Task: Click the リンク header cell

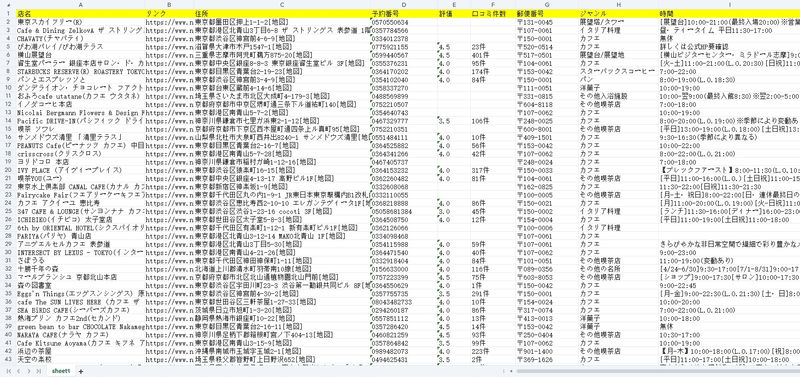Action: pyautogui.click(x=169, y=14)
